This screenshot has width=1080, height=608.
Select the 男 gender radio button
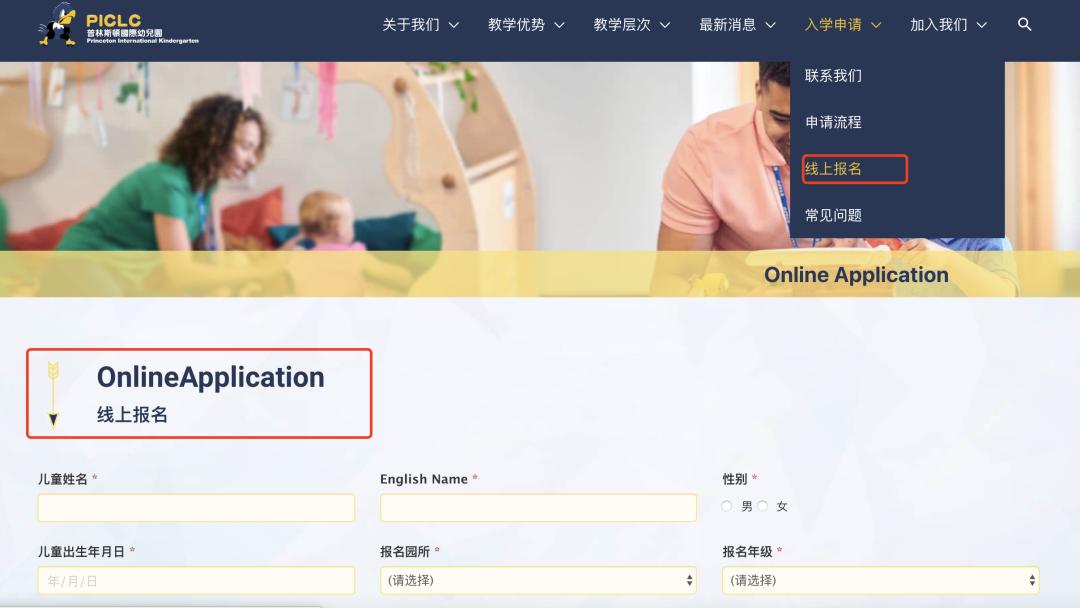tap(726, 506)
